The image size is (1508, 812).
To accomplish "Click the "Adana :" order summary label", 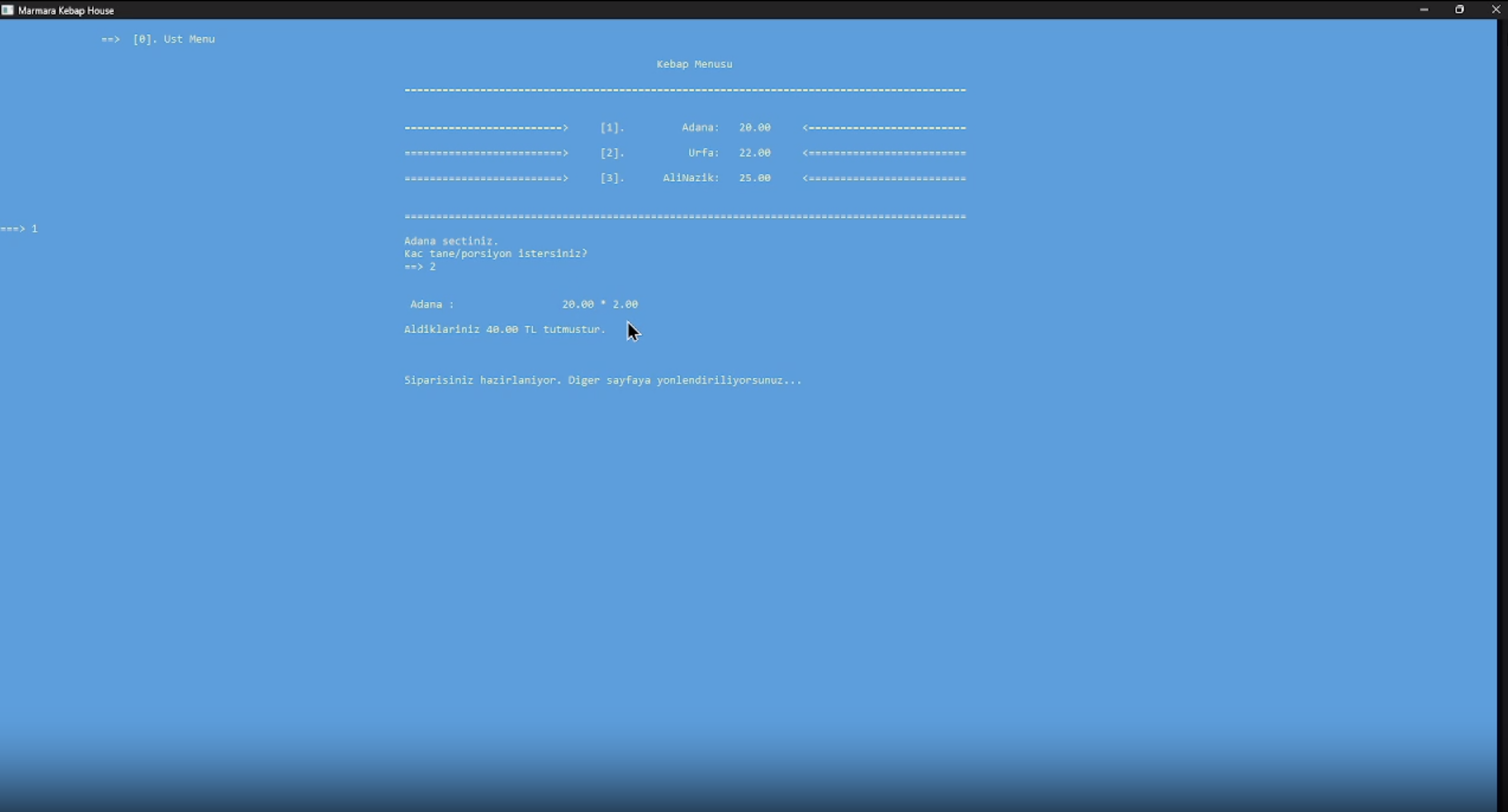I will pyautogui.click(x=432, y=304).
